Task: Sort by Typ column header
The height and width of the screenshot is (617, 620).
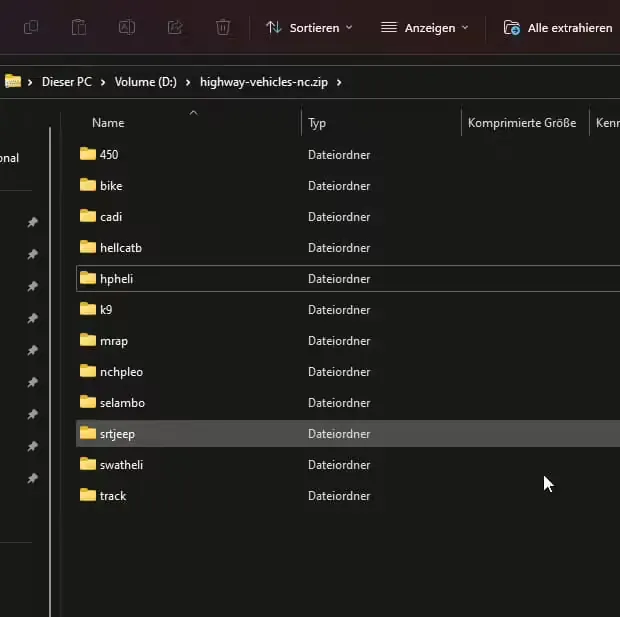Action: (x=317, y=123)
